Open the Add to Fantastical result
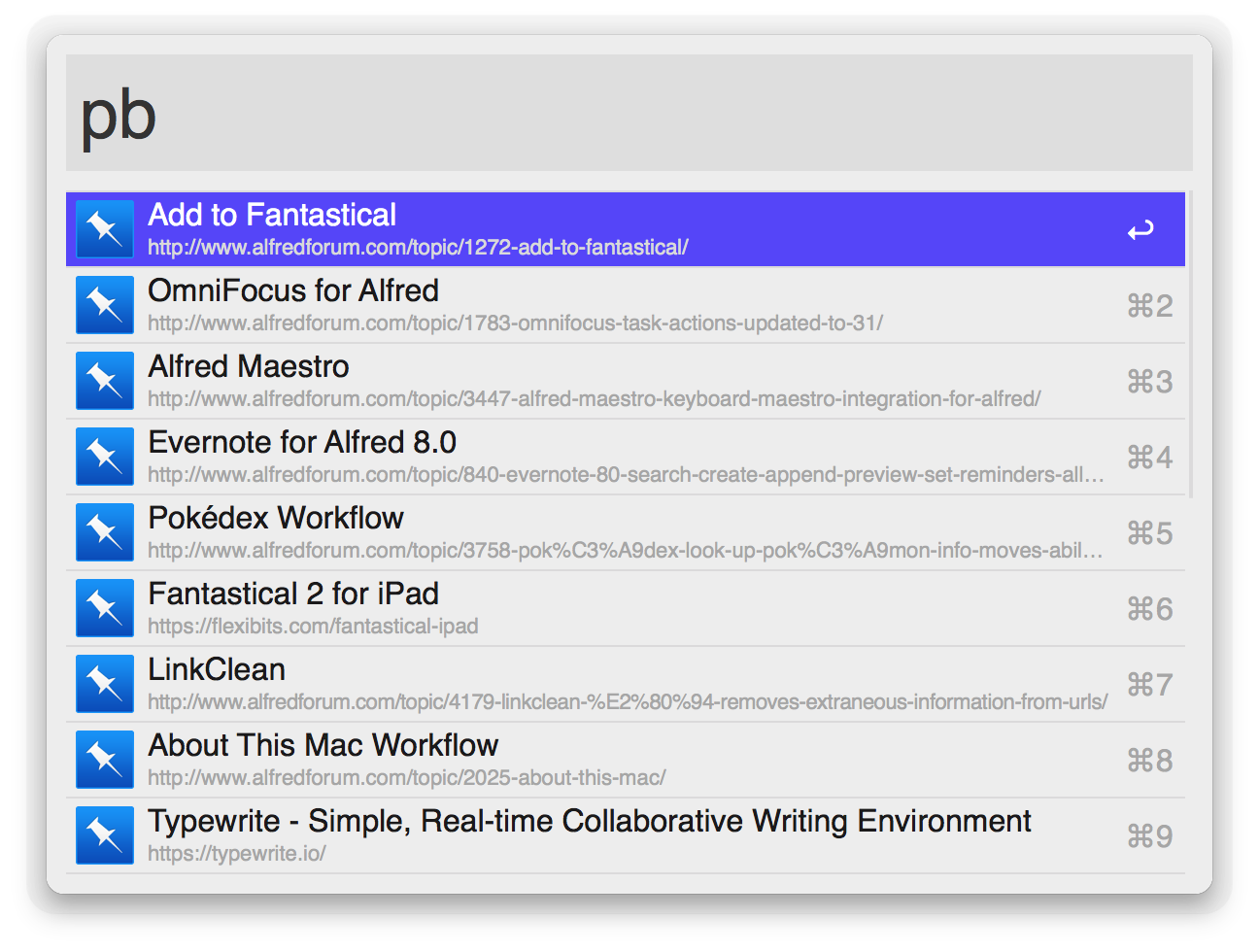 (x=272, y=215)
